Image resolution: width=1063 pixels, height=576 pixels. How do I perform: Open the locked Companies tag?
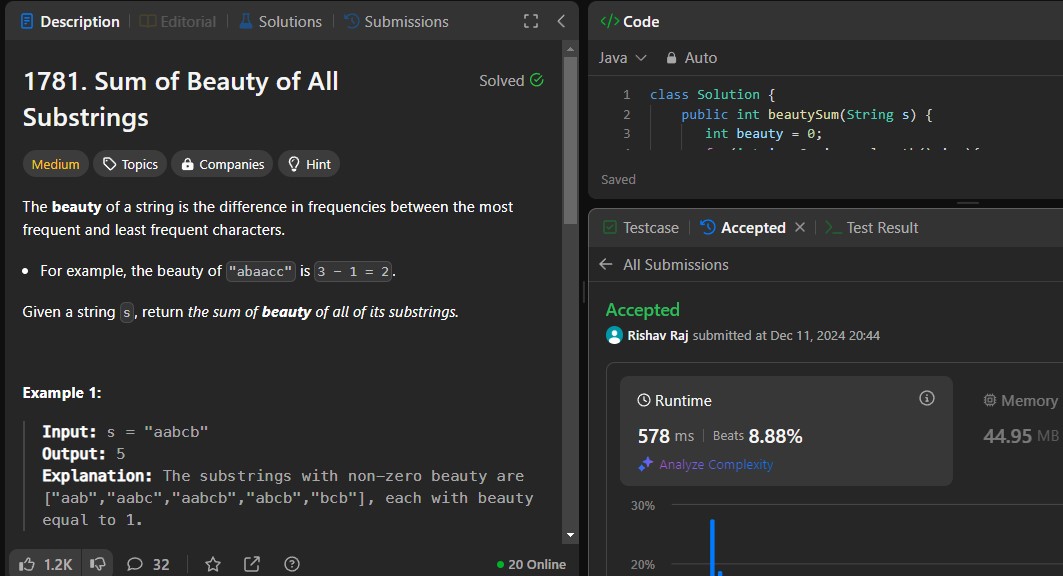[222, 164]
